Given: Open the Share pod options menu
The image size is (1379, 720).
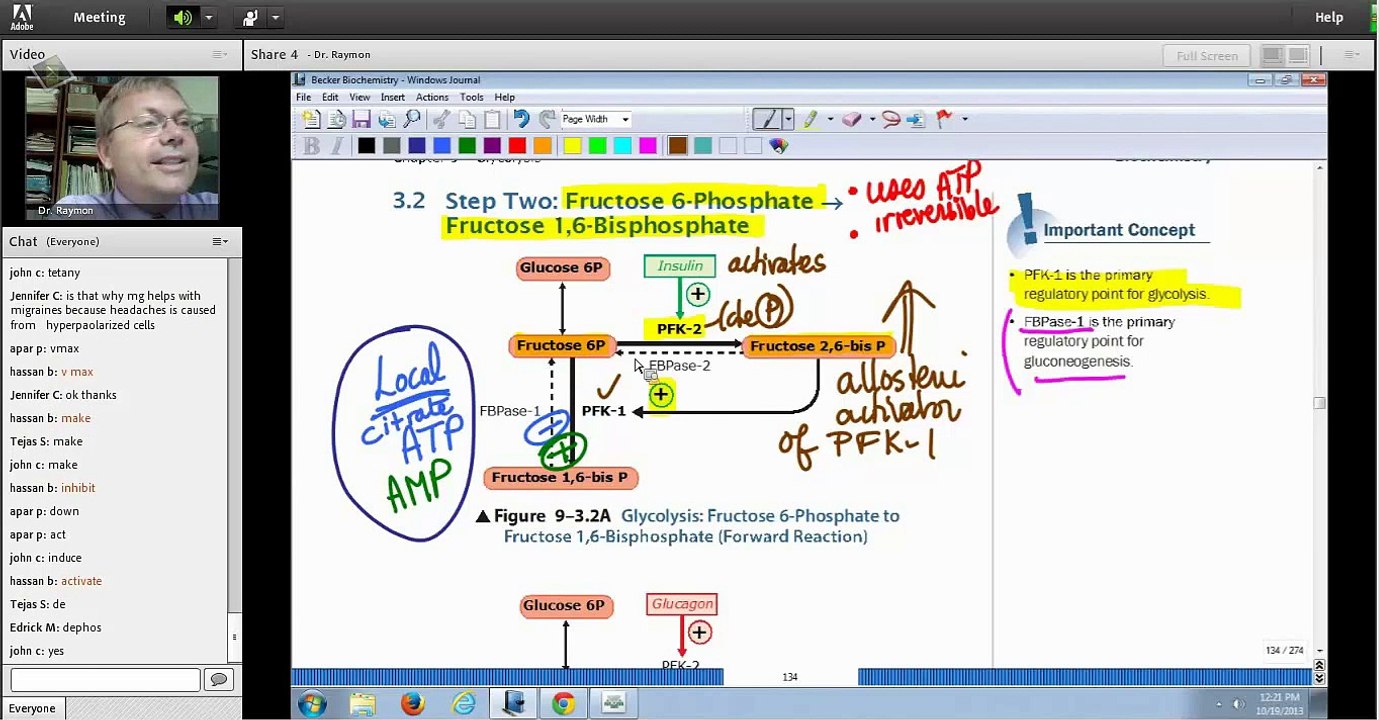Looking at the screenshot, I should tap(1351, 55).
